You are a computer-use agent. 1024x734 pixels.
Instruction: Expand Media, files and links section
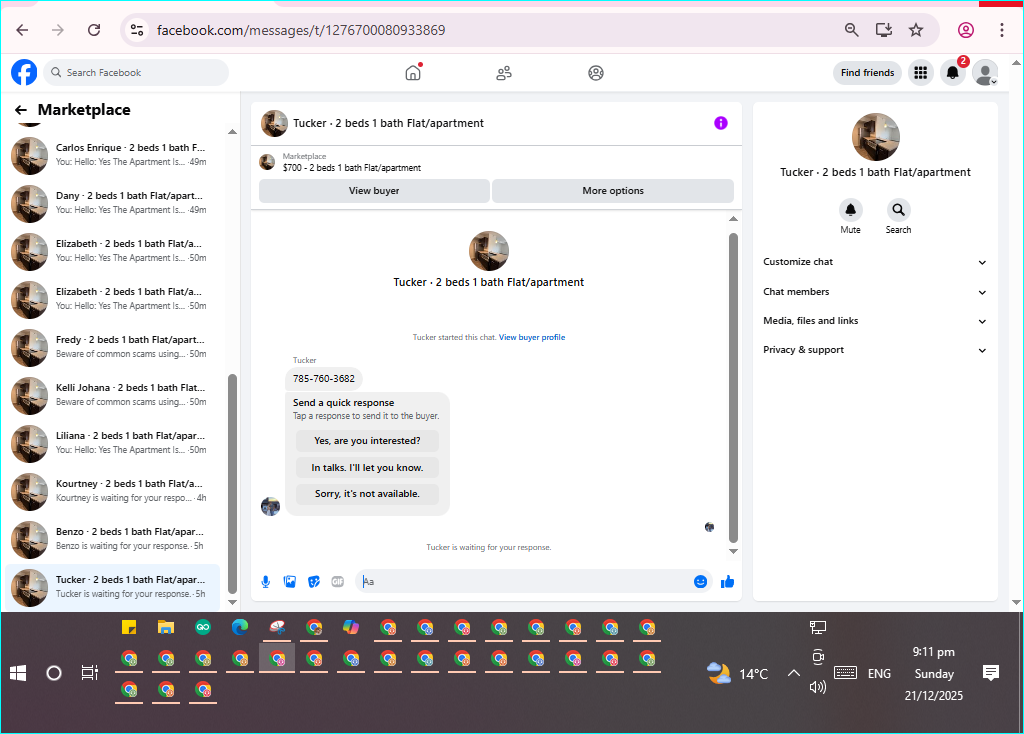click(875, 321)
